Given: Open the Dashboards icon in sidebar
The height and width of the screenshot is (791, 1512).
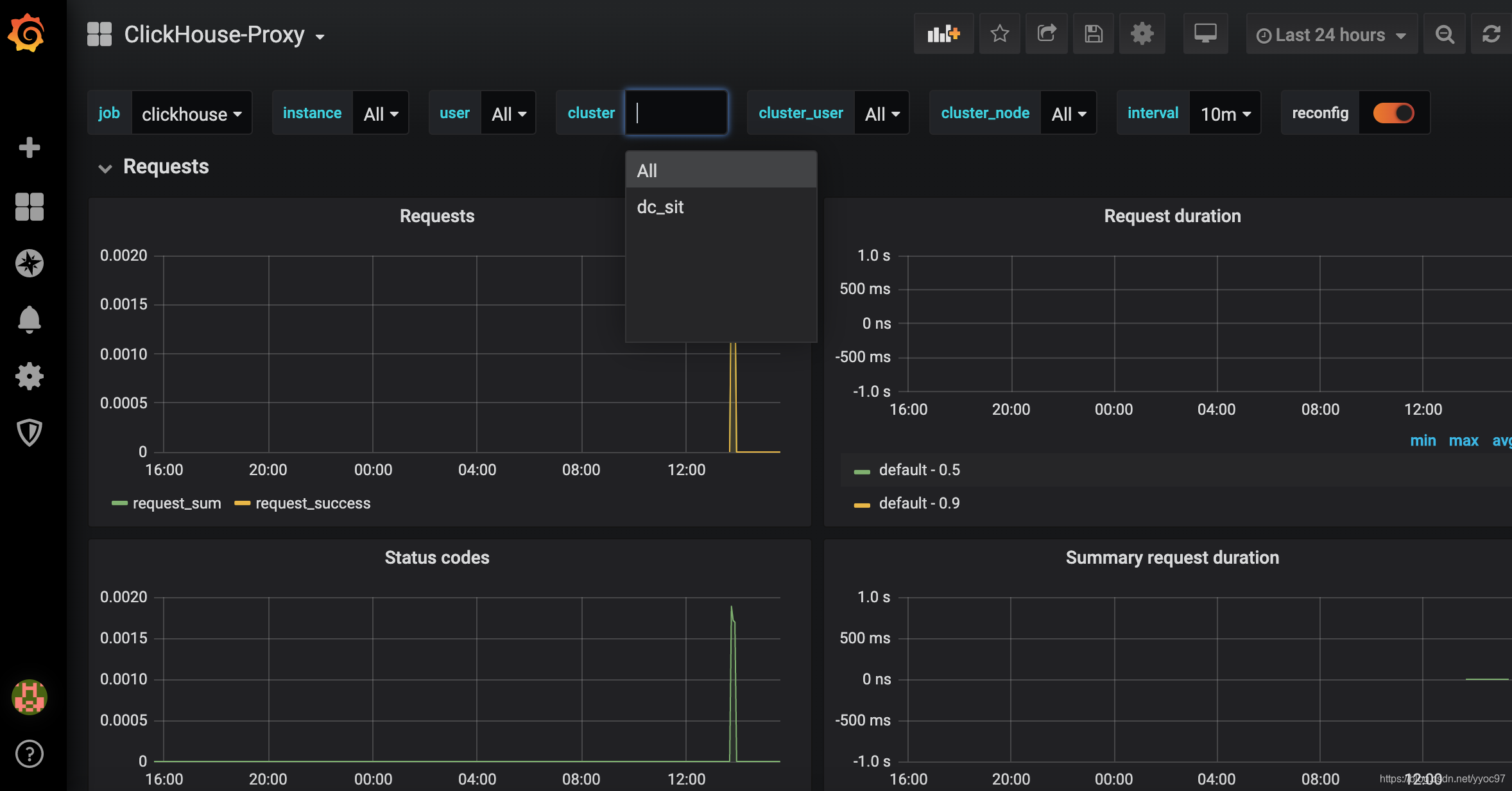Looking at the screenshot, I should (x=30, y=207).
